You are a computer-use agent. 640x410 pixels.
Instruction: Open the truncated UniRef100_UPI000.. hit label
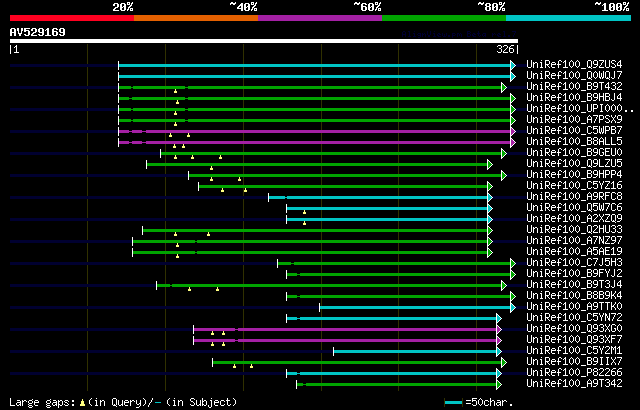[580, 109]
